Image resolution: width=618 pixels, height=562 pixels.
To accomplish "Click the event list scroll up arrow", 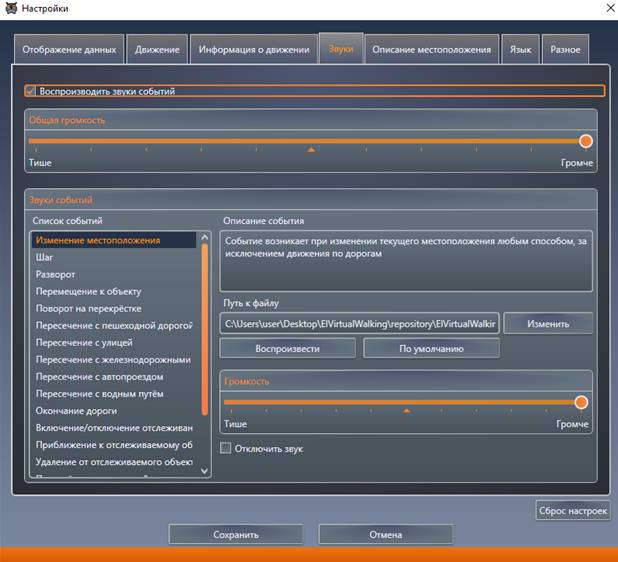I will coord(205,237).
